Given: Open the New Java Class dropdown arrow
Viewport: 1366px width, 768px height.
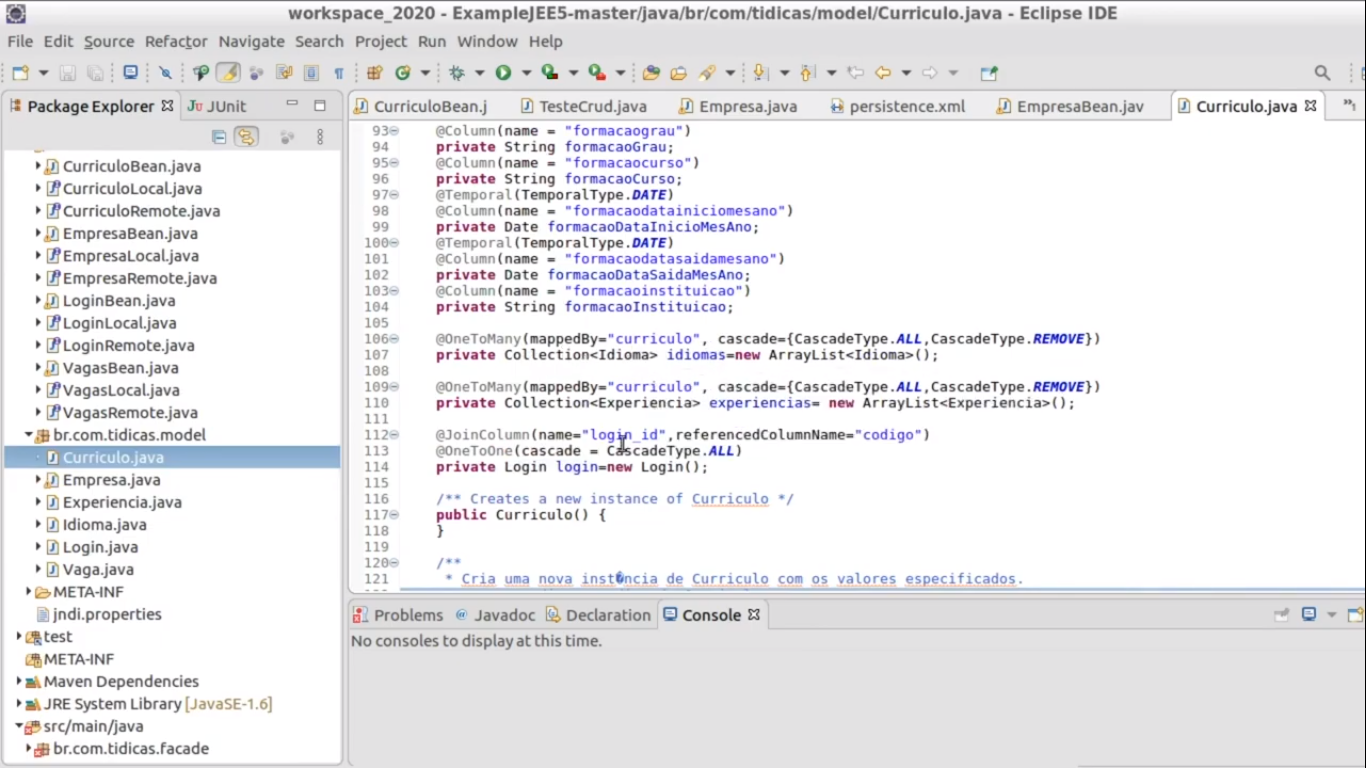Looking at the screenshot, I should [425, 73].
